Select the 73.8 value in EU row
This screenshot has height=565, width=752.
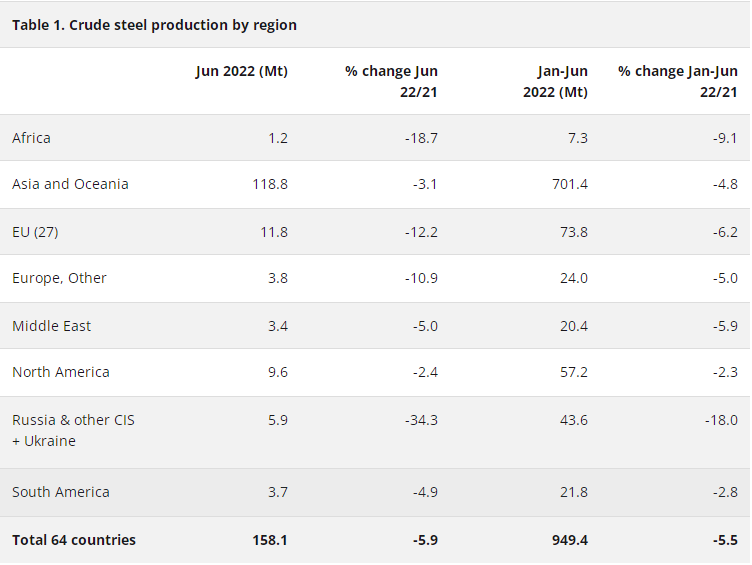[x=573, y=232]
